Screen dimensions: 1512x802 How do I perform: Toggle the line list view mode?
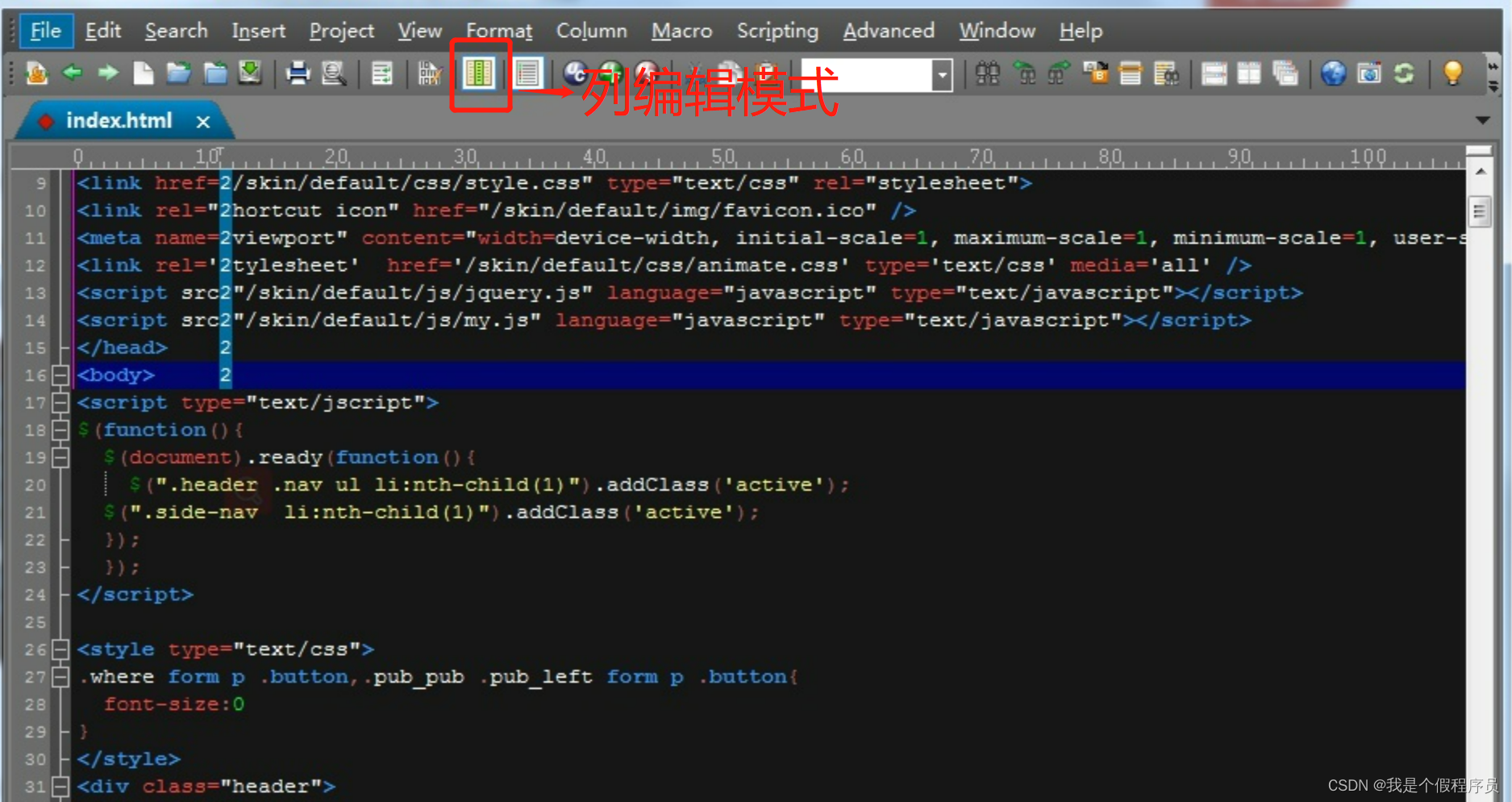click(528, 73)
